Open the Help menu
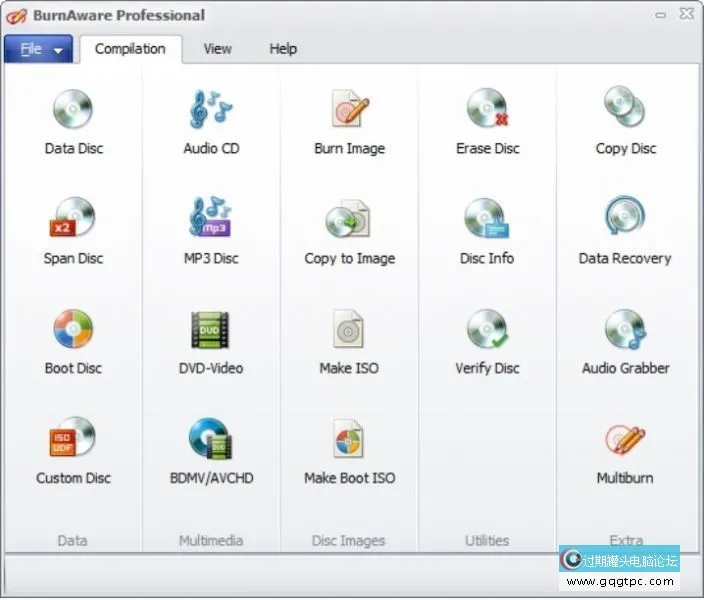Screen dimensions: 704x600 (283, 49)
